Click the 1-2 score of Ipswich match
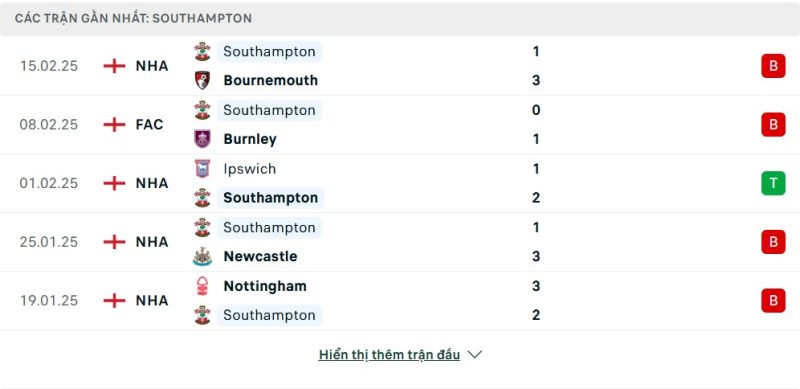The image size is (800, 389). tap(536, 183)
